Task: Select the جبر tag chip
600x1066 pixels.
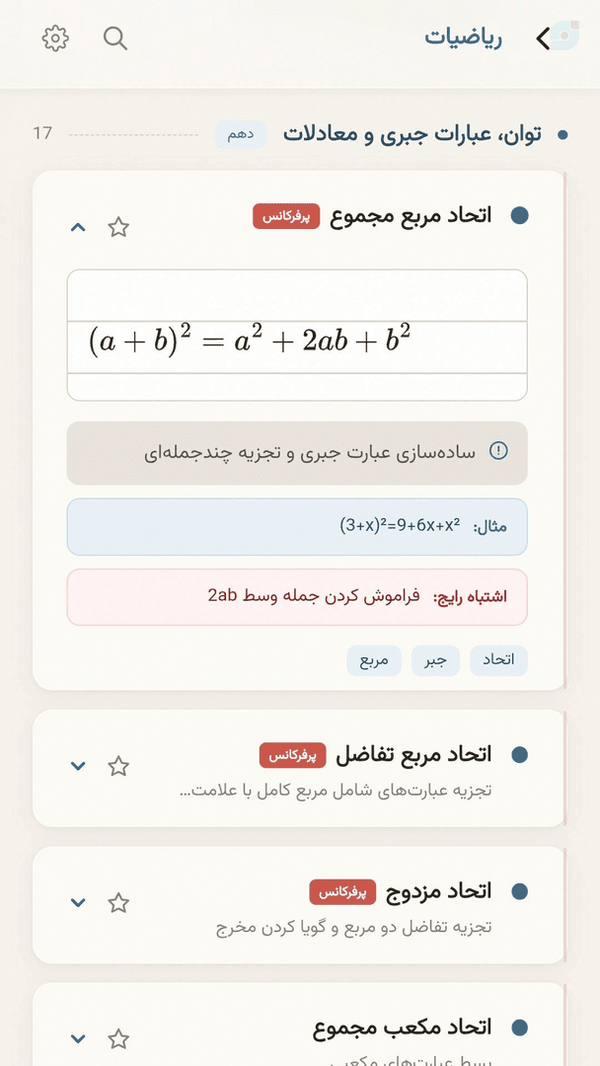Action: coord(436,661)
